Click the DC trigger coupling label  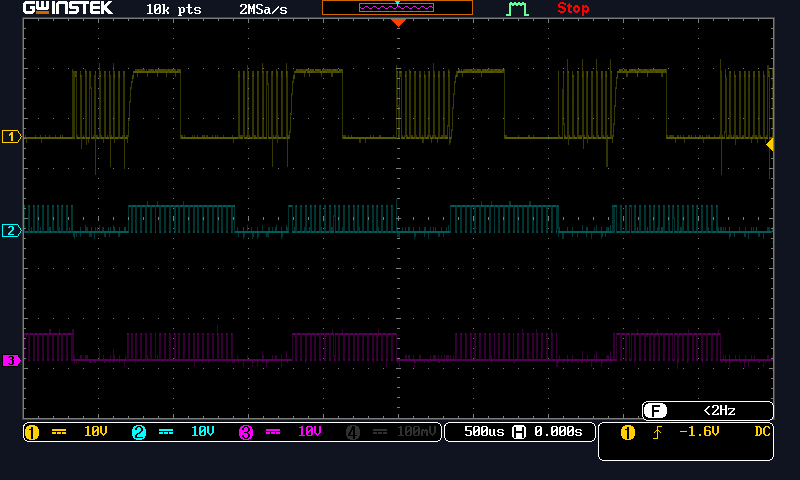[x=762, y=432]
